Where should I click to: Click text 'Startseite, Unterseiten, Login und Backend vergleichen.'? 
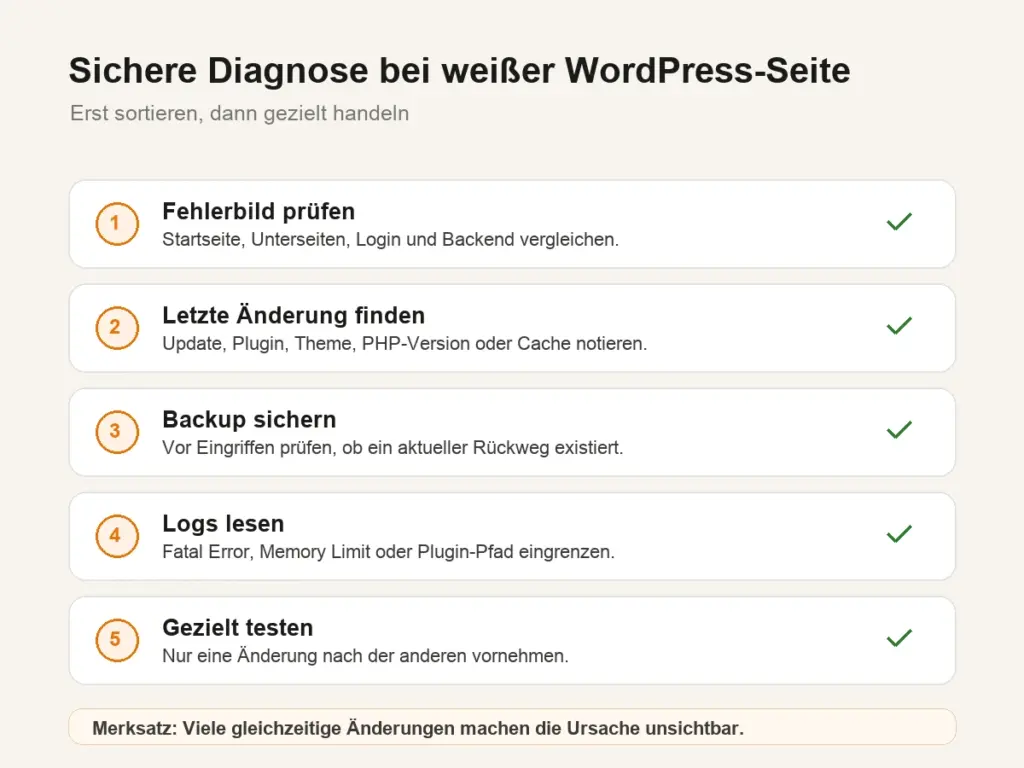[391, 240]
